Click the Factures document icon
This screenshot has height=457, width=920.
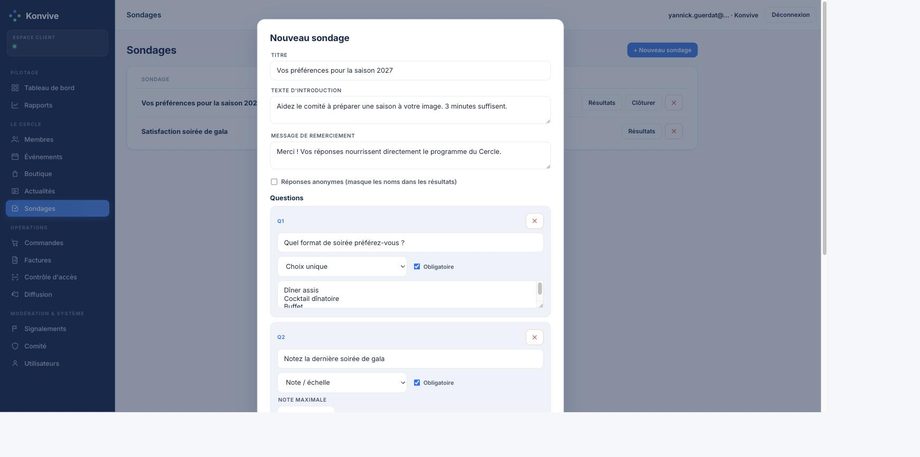(x=15, y=260)
